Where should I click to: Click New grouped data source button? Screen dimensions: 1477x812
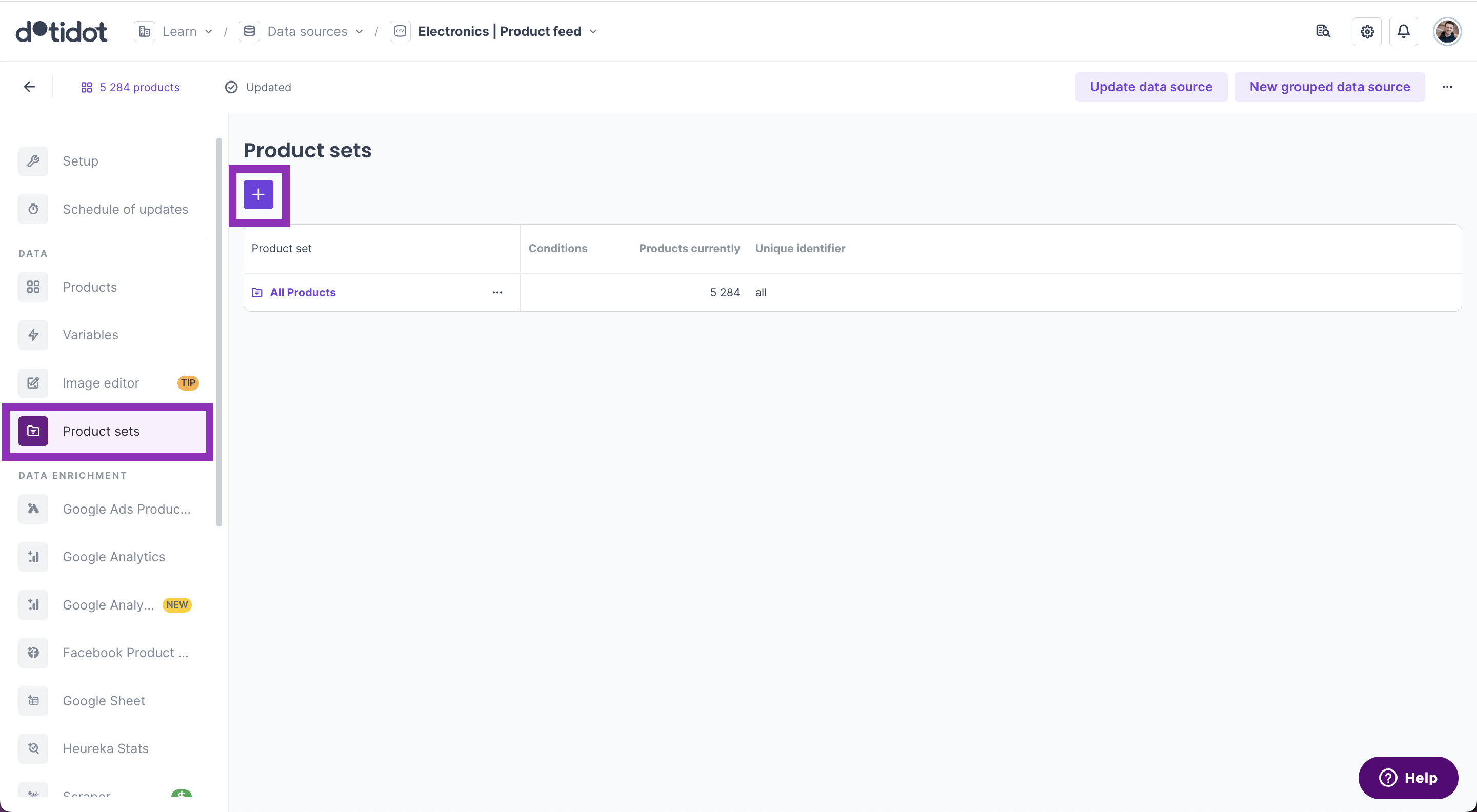point(1329,87)
